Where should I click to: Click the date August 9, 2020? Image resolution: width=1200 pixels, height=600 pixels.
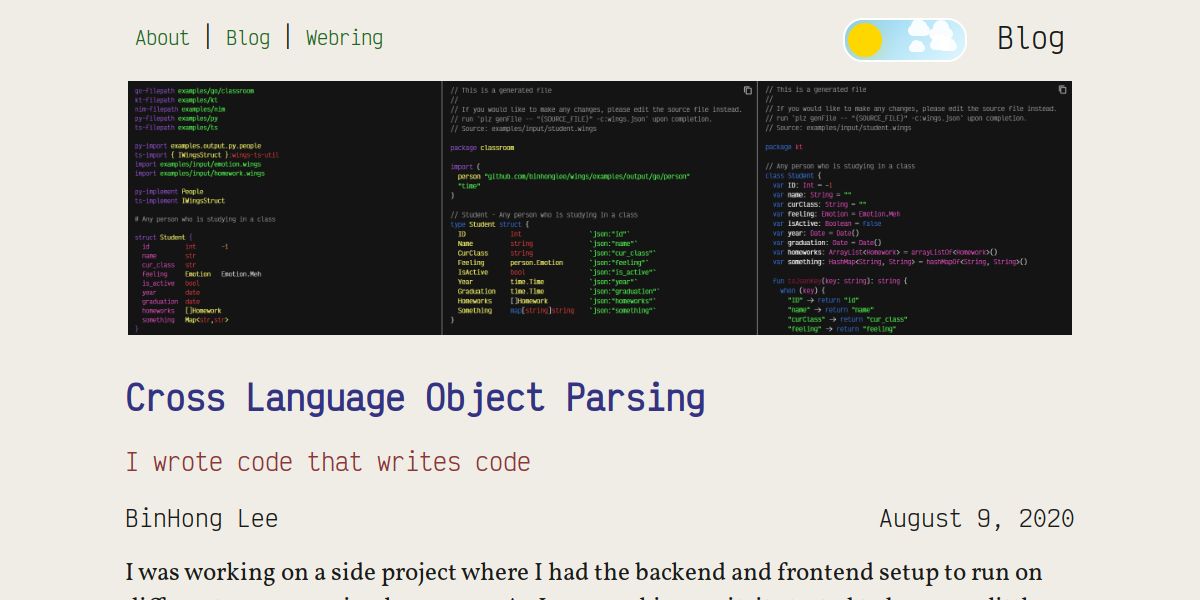pos(976,518)
